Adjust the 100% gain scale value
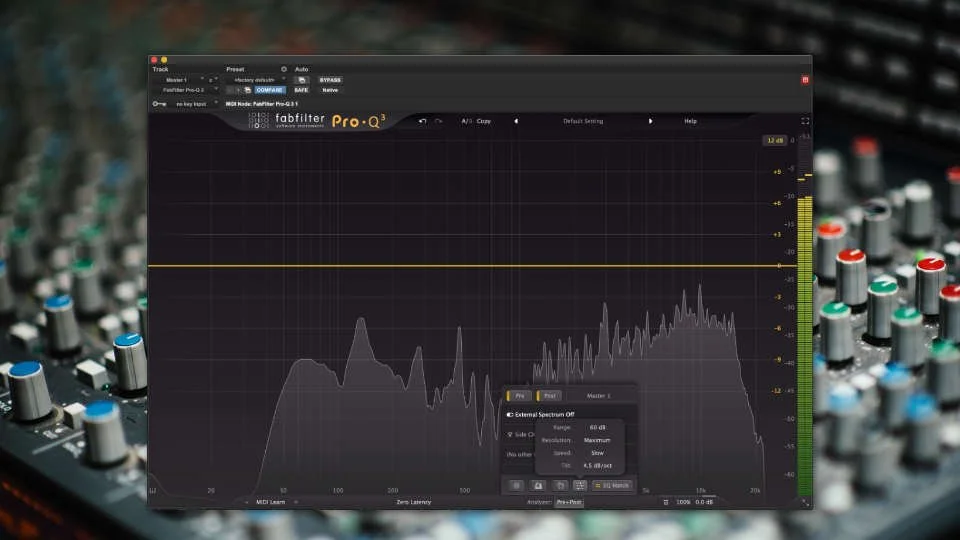Screen dimensions: 960x540 [683, 502]
